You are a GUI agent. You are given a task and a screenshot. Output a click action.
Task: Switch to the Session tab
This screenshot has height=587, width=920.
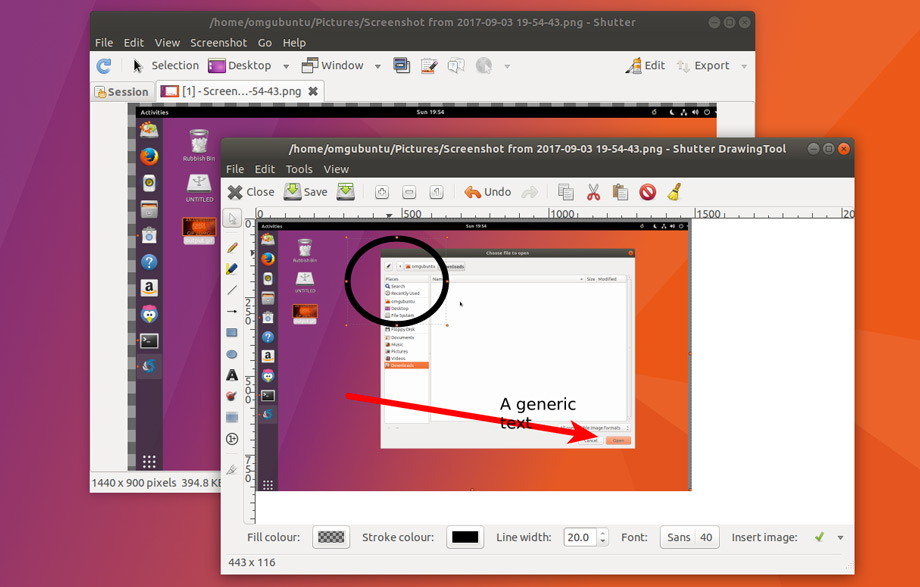(121, 91)
